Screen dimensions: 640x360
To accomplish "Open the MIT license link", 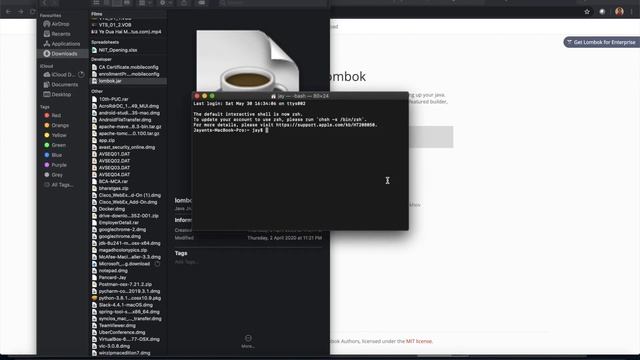I will [x=418, y=341].
